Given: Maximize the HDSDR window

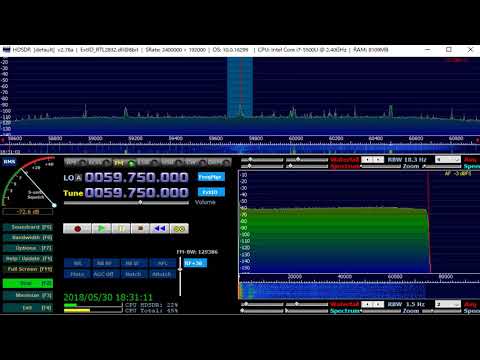Looking at the screenshot, I should [x=449, y=50].
